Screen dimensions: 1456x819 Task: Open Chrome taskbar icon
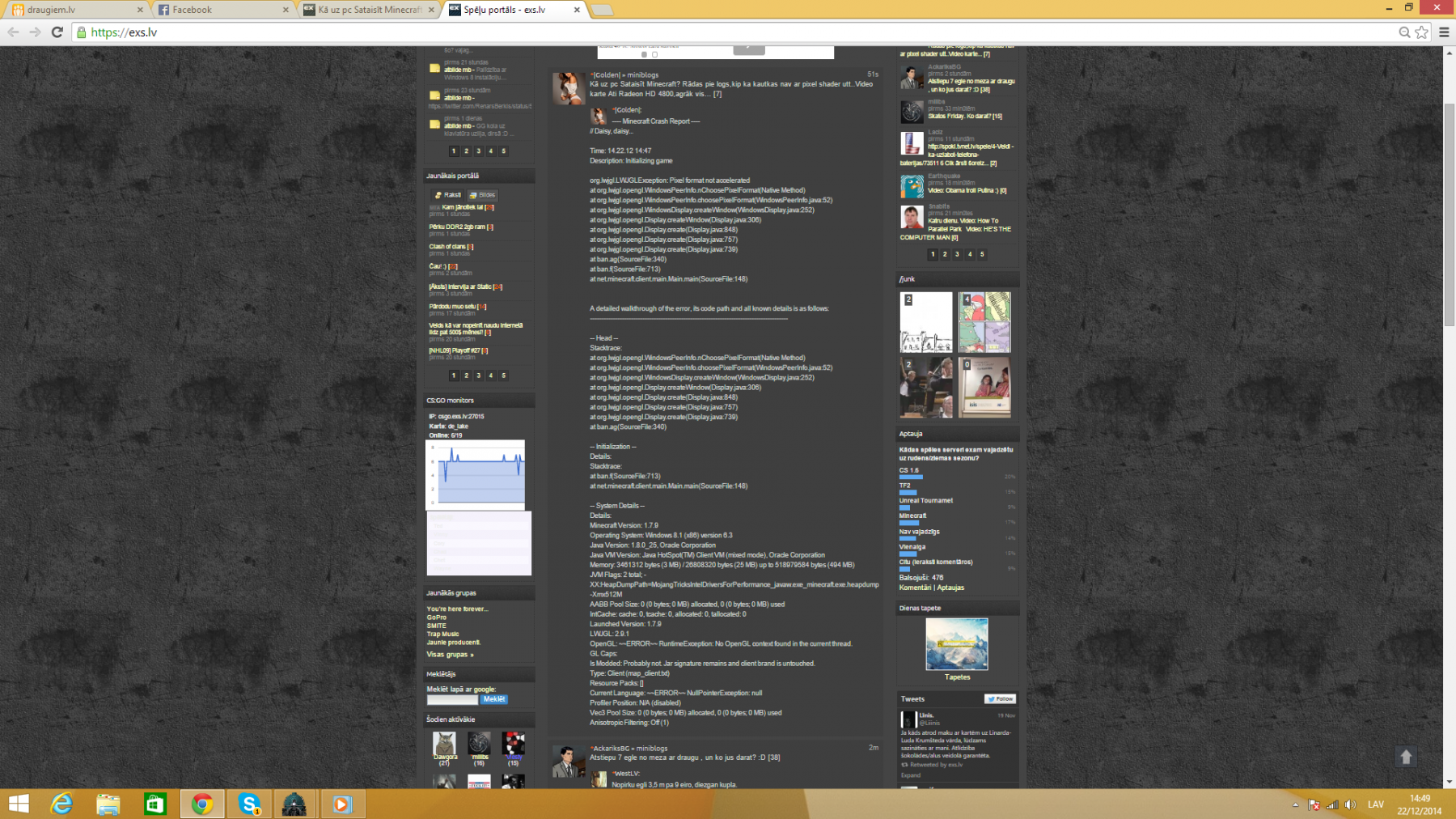(x=201, y=804)
